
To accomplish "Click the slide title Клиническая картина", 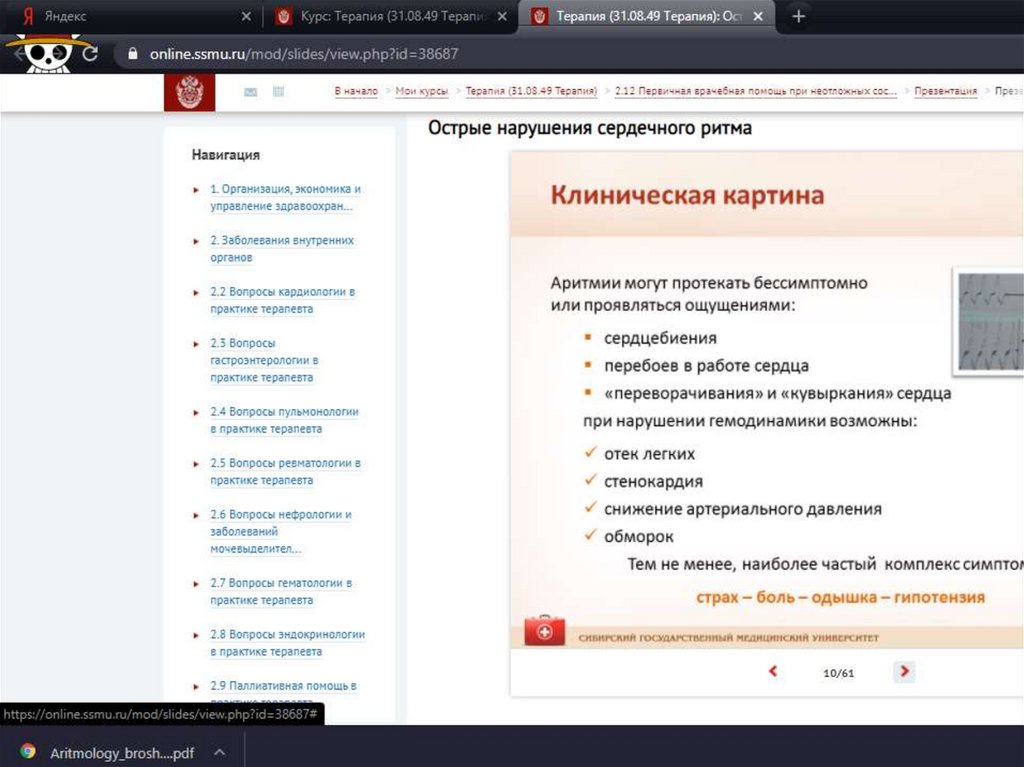I will coord(687,195).
